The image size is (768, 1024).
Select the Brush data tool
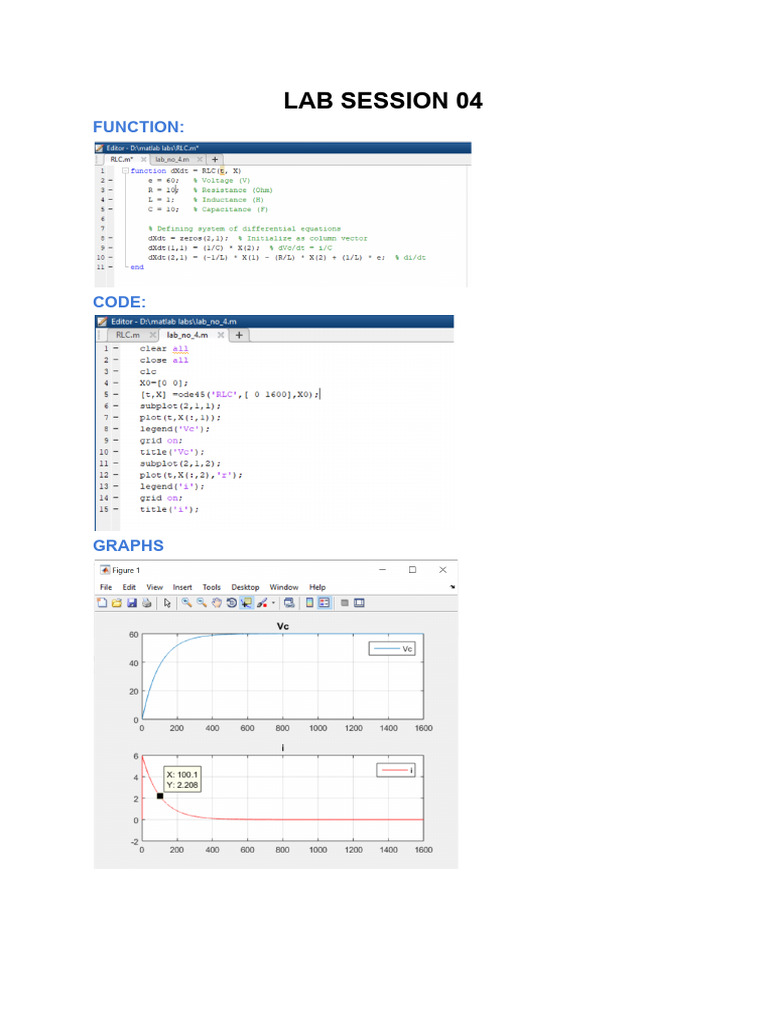(x=263, y=603)
